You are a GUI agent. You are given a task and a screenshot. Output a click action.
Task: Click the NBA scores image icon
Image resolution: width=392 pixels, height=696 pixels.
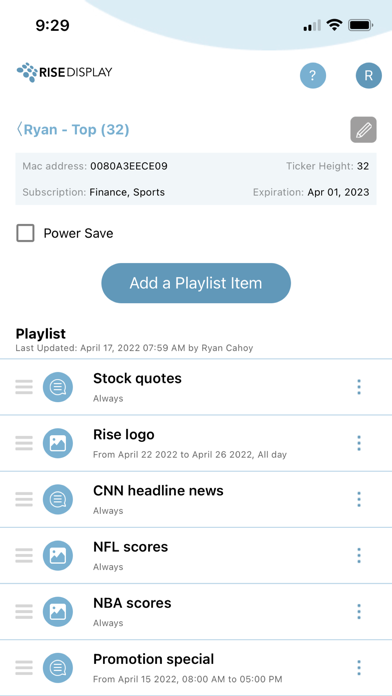(x=58, y=612)
